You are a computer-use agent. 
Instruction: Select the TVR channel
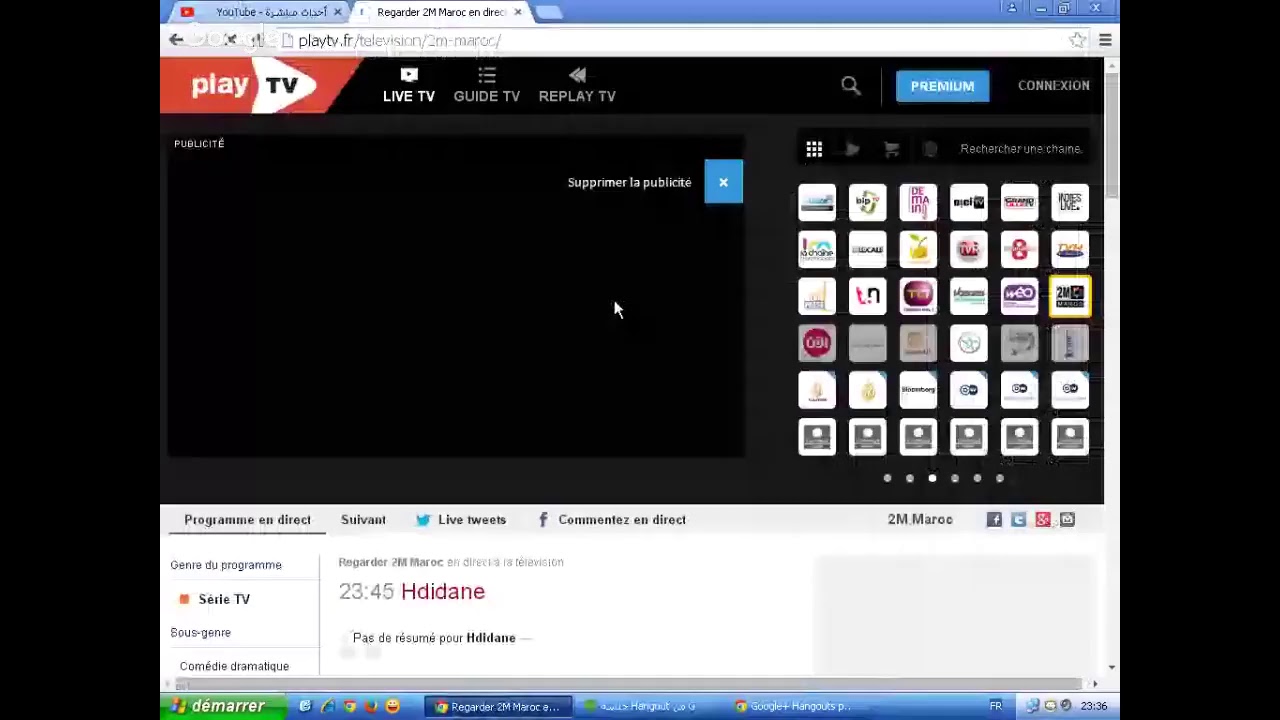point(969,249)
